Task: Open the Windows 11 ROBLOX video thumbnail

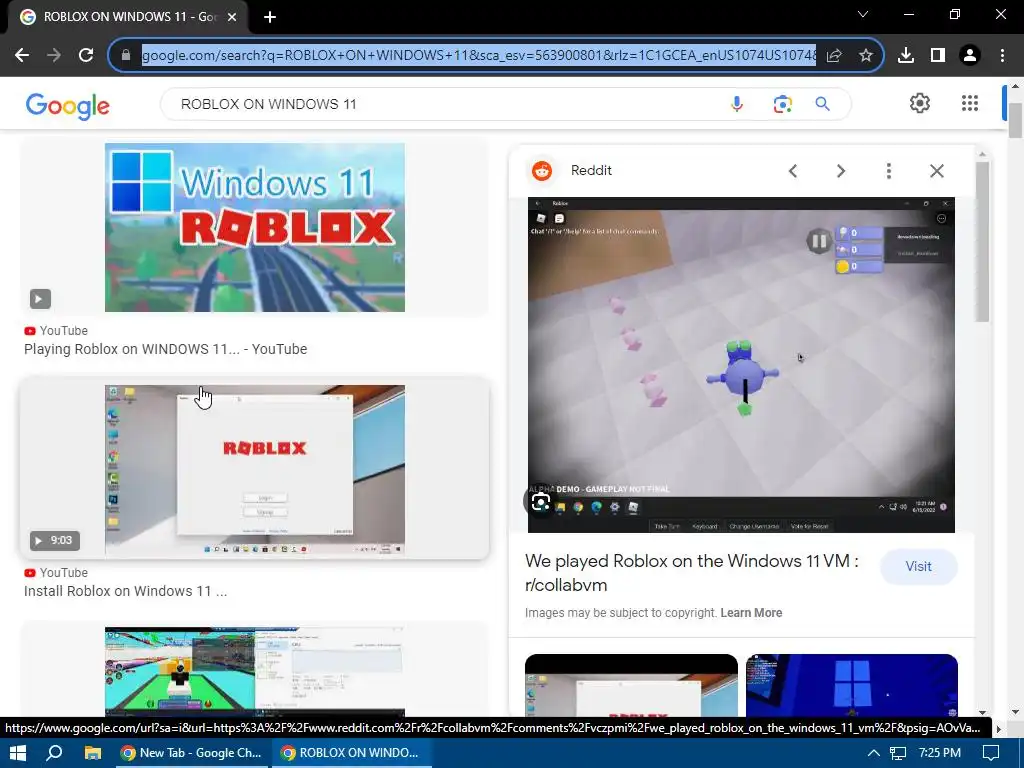Action: coord(255,227)
